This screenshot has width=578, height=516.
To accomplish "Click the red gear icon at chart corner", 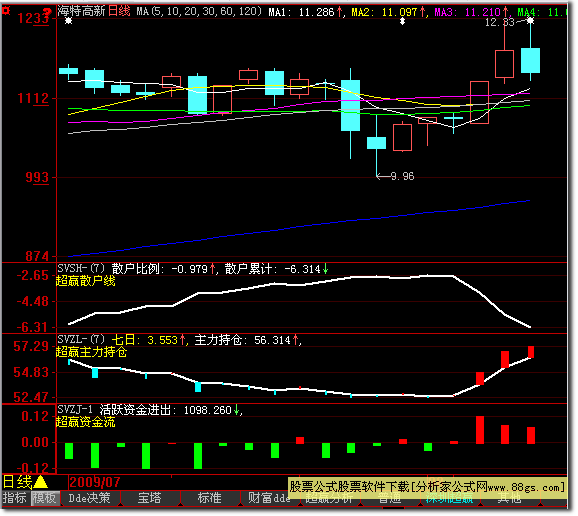I will point(6,11).
